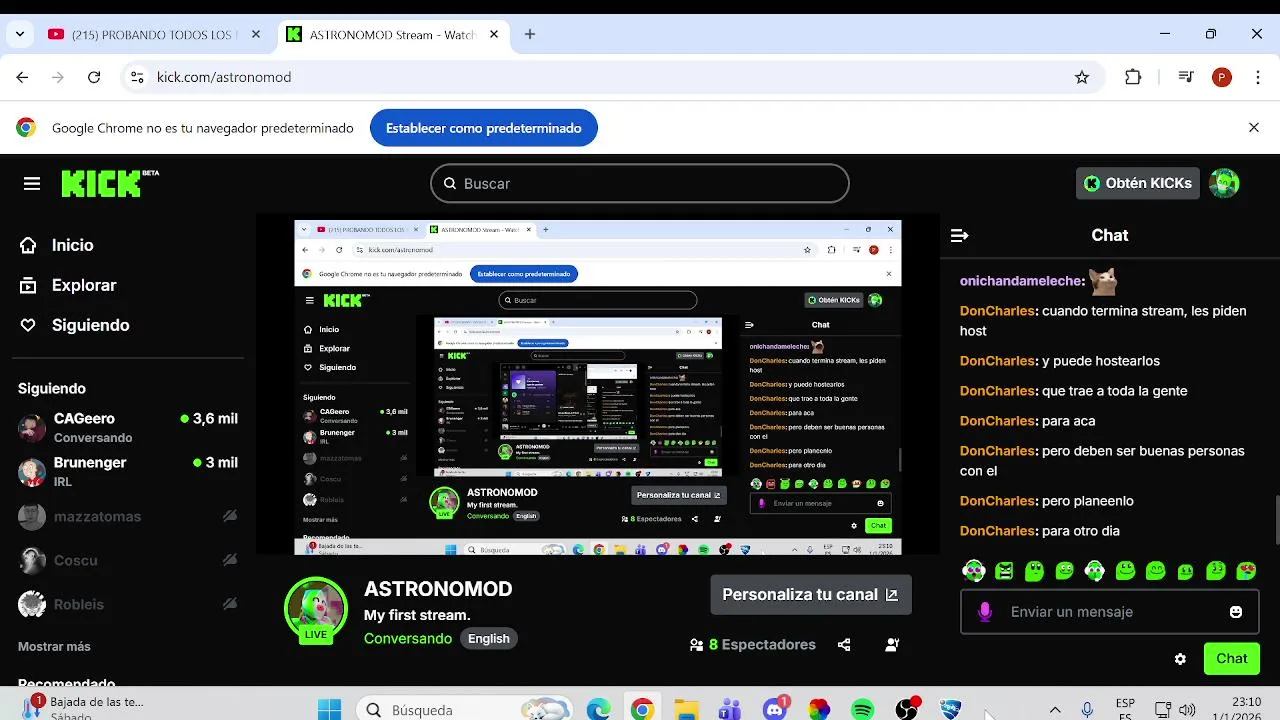
Task: View site information icon in address bar
Action: point(137,77)
